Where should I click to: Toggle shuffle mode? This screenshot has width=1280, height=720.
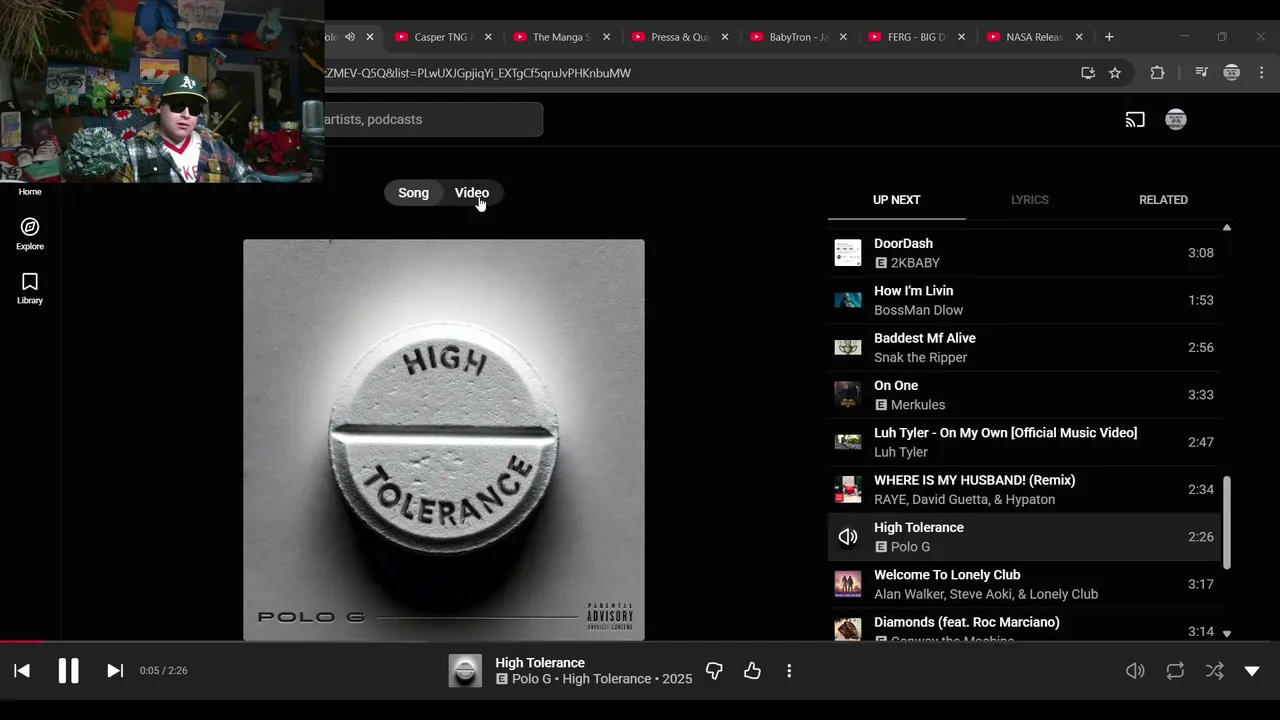[x=1214, y=671]
